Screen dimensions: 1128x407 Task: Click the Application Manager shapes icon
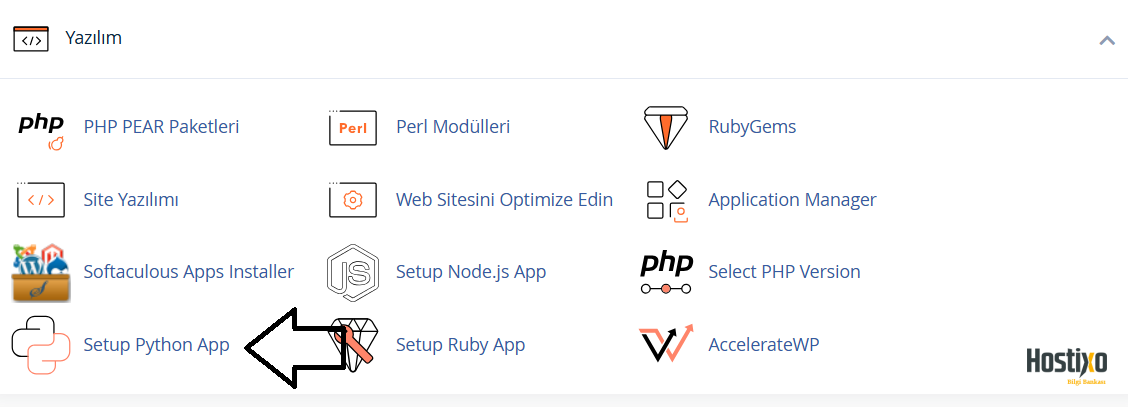[x=667, y=200]
